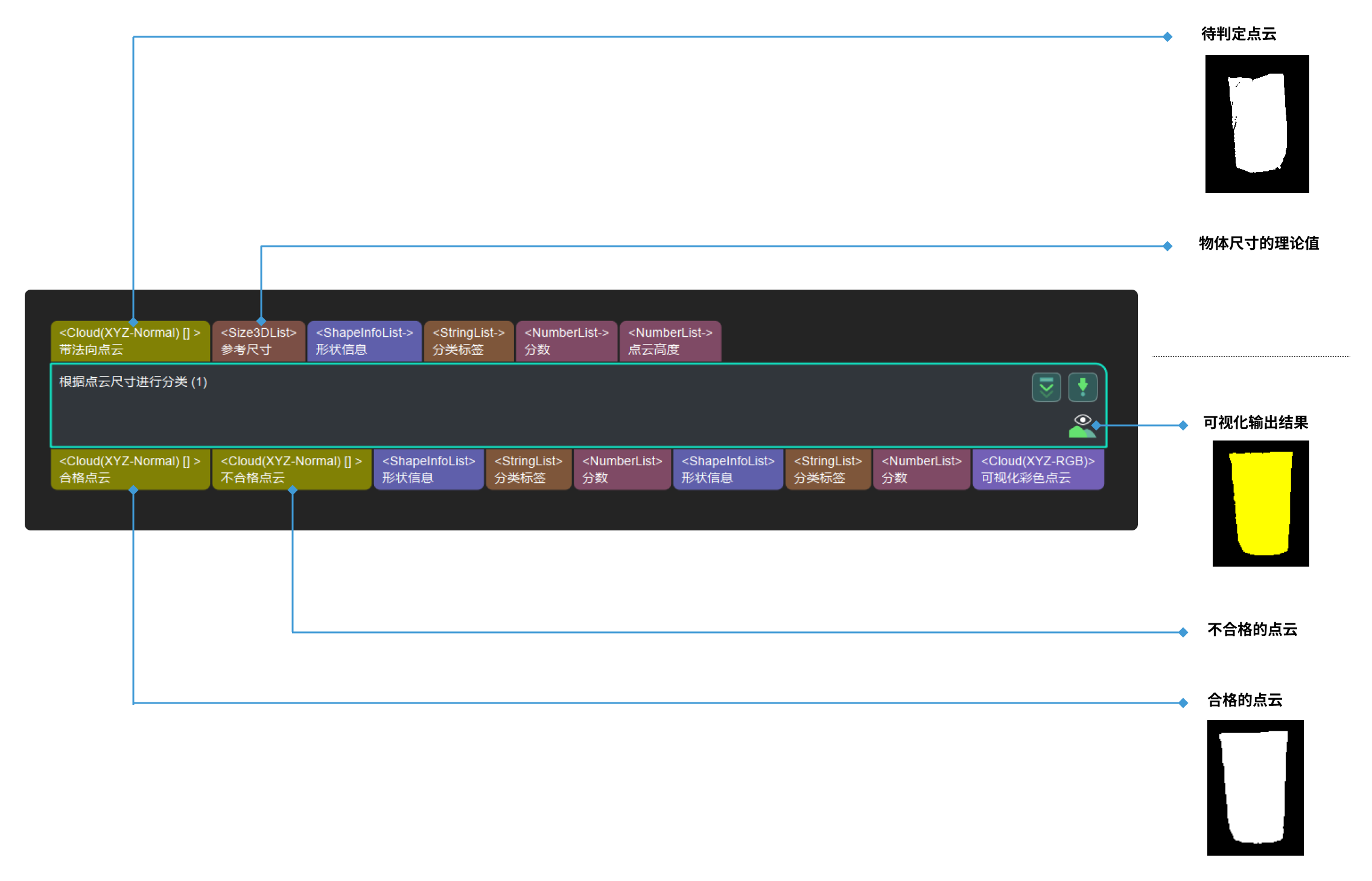
Task: Open the 合格的点云 white cloud thumbnail
Action: (1255, 787)
